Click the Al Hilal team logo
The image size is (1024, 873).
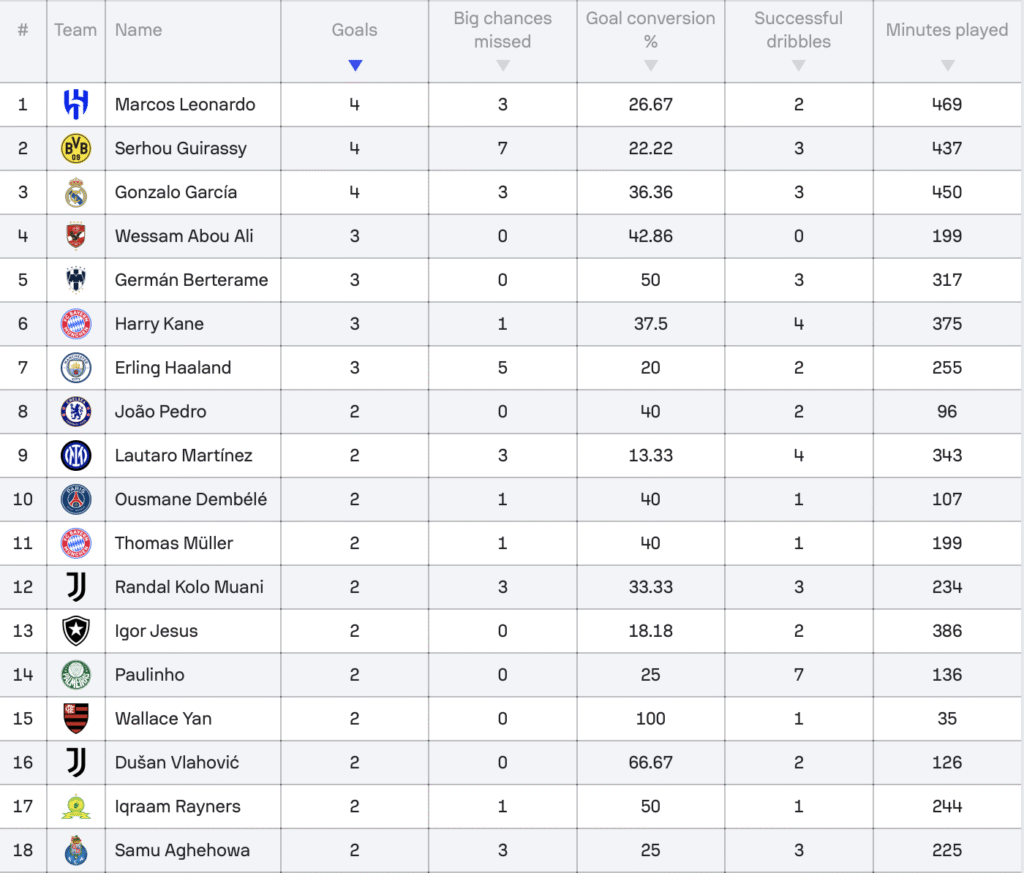pyautogui.click(x=76, y=104)
